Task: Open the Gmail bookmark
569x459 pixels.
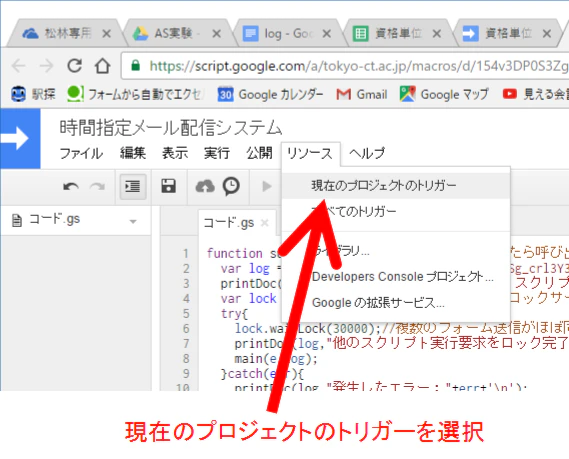Action: click(x=362, y=94)
